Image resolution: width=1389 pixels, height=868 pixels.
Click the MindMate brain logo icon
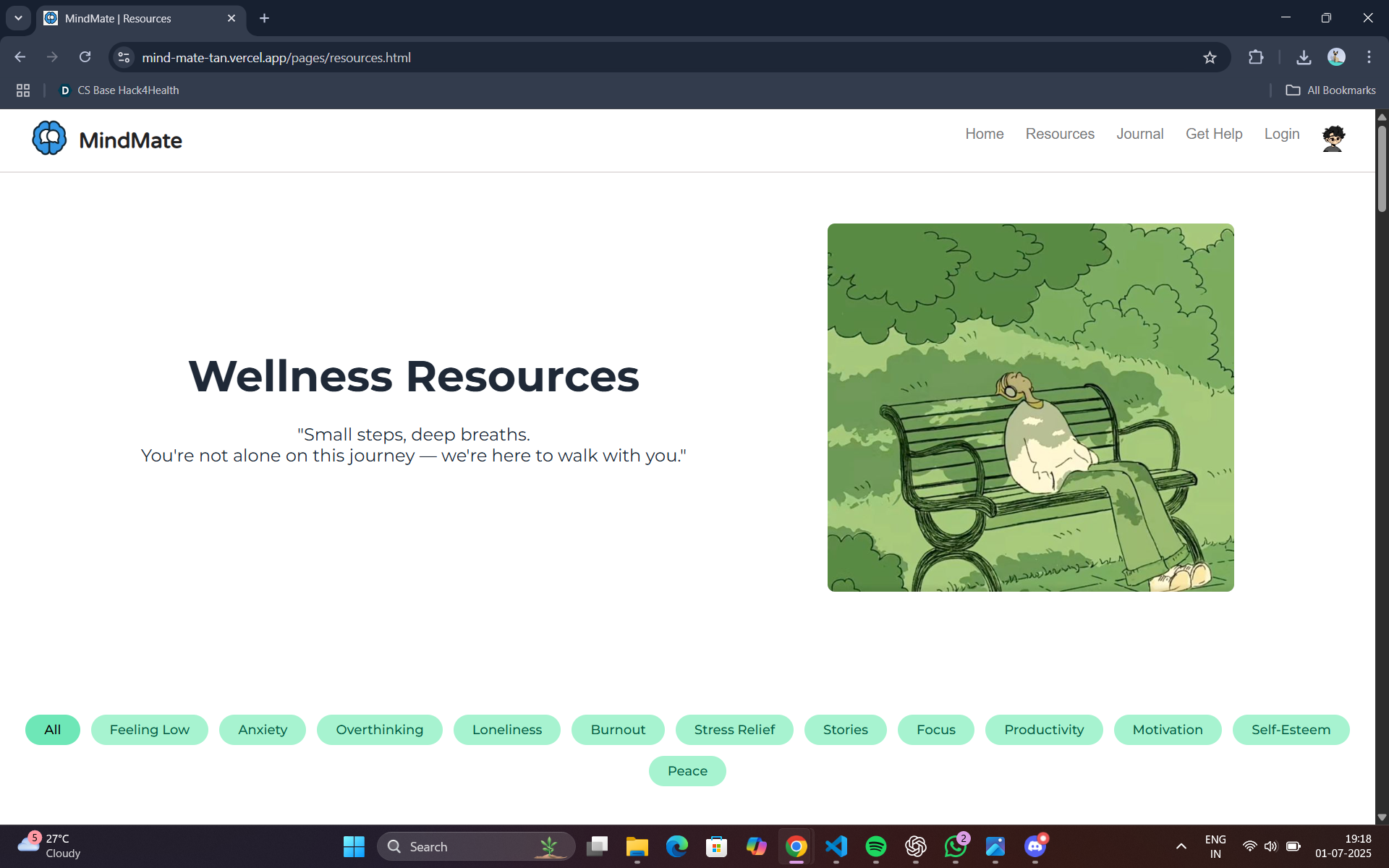[x=49, y=138]
